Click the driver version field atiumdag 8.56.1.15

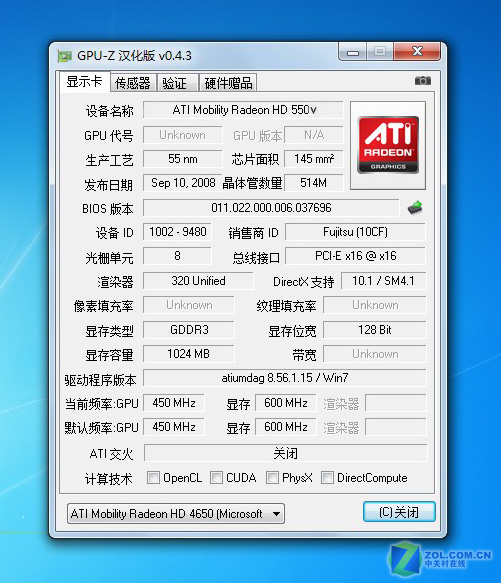(285, 378)
